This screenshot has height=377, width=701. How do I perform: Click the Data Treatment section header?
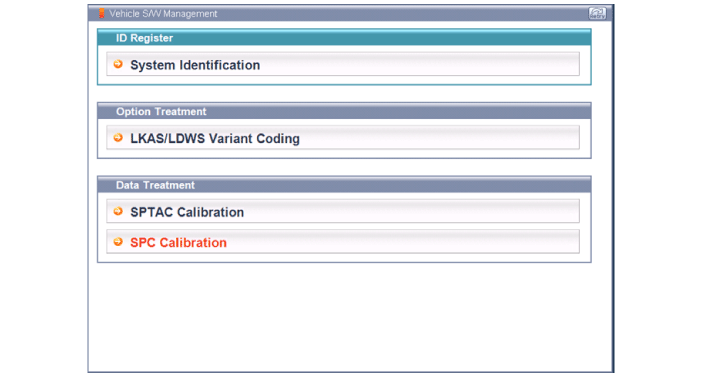(x=344, y=185)
